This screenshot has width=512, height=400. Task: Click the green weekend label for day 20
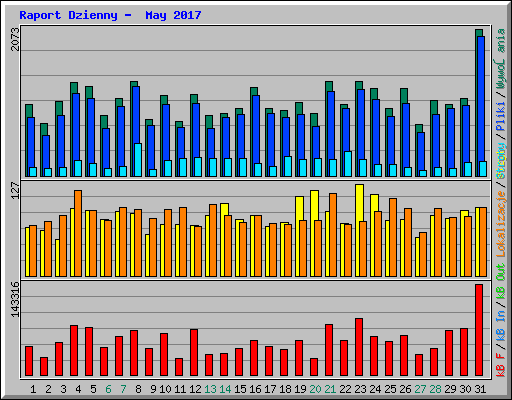[315, 389]
